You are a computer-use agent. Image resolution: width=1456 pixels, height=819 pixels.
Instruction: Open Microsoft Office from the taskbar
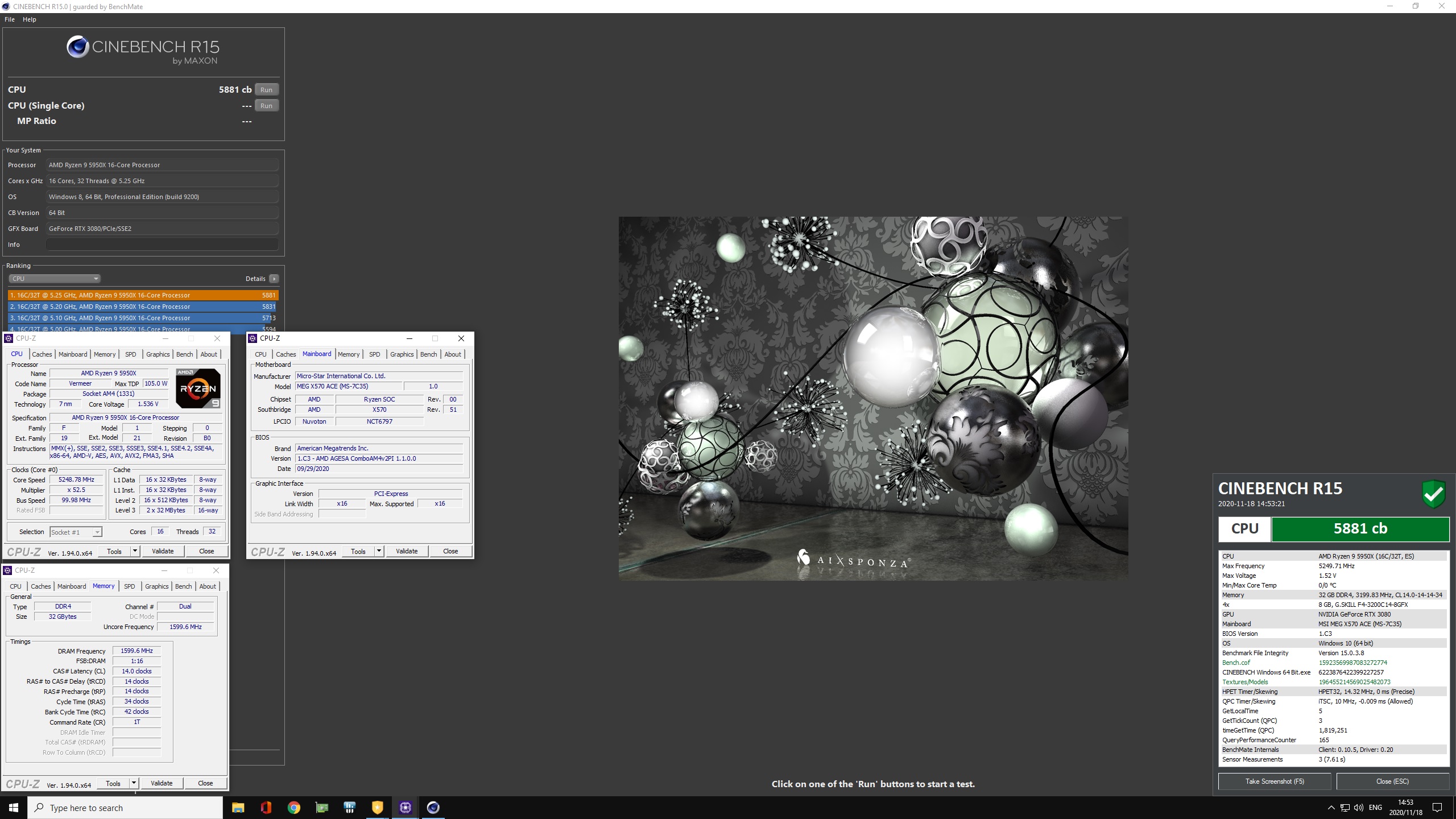[266, 808]
